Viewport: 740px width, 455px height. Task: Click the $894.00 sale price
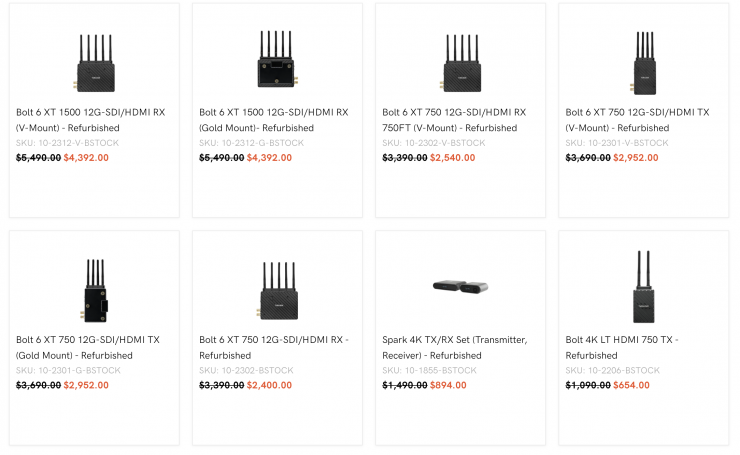451,385
